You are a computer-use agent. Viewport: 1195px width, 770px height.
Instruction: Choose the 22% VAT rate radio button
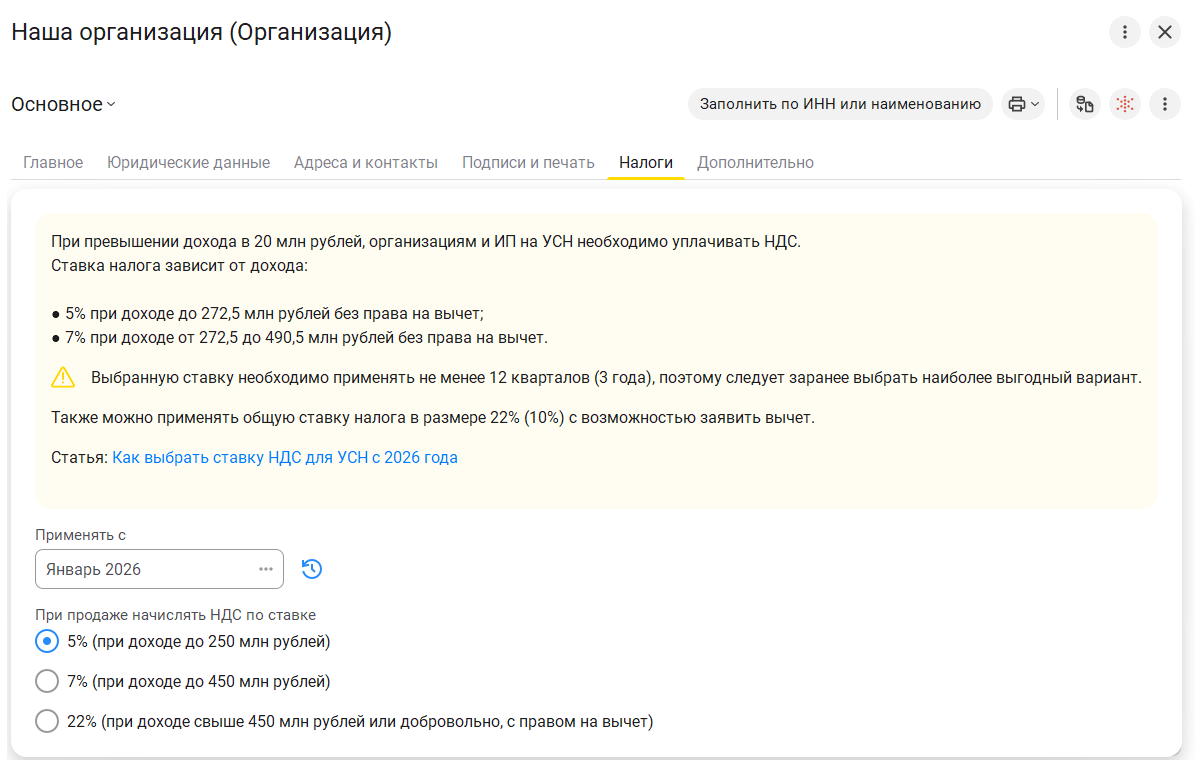[47, 721]
